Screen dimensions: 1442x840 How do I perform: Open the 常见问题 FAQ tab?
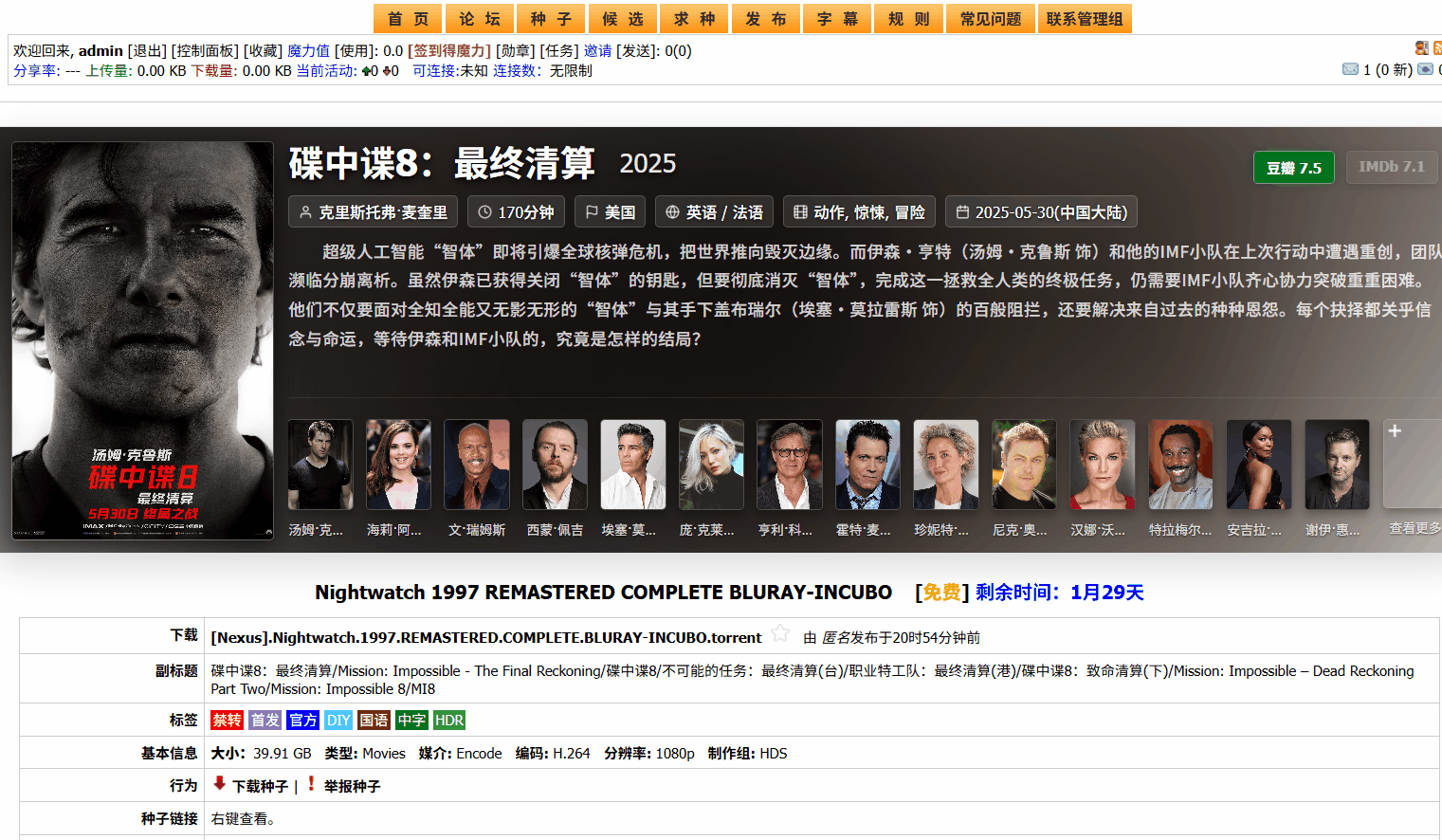(991, 19)
